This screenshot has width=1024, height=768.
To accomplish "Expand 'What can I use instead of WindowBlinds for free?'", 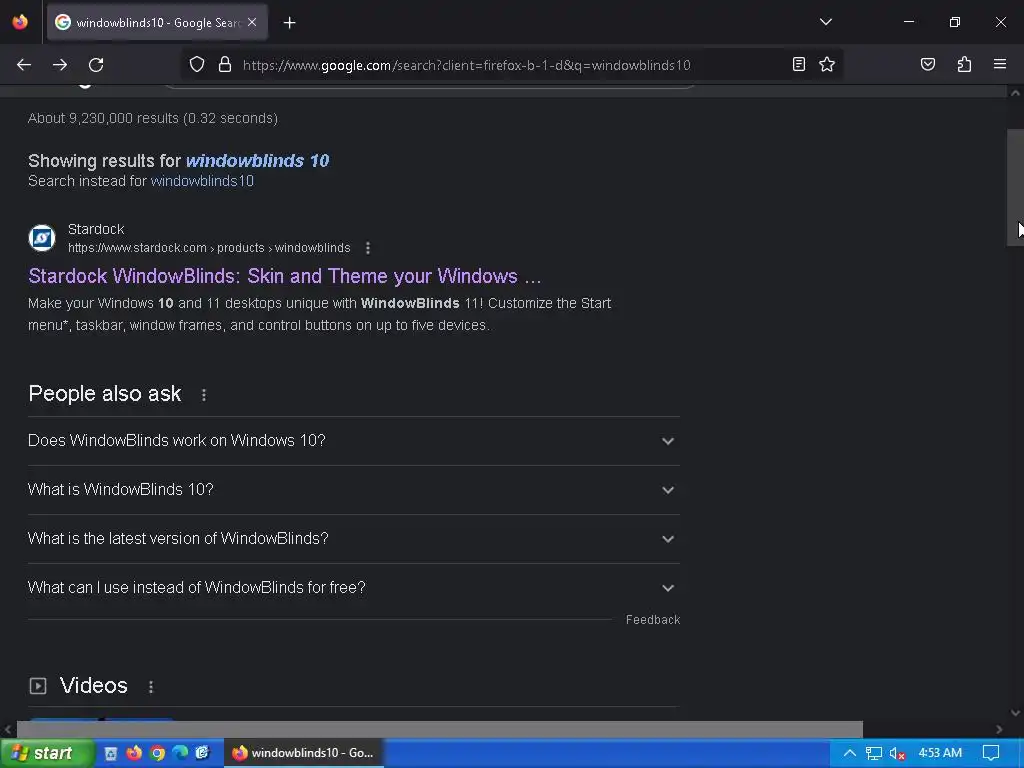I will point(353,588).
